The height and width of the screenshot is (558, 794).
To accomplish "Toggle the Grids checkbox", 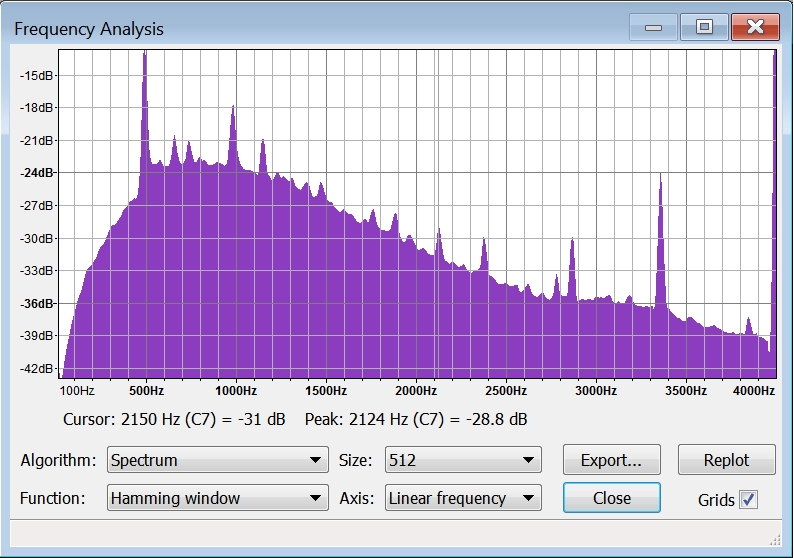I will click(x=748, y=500).
